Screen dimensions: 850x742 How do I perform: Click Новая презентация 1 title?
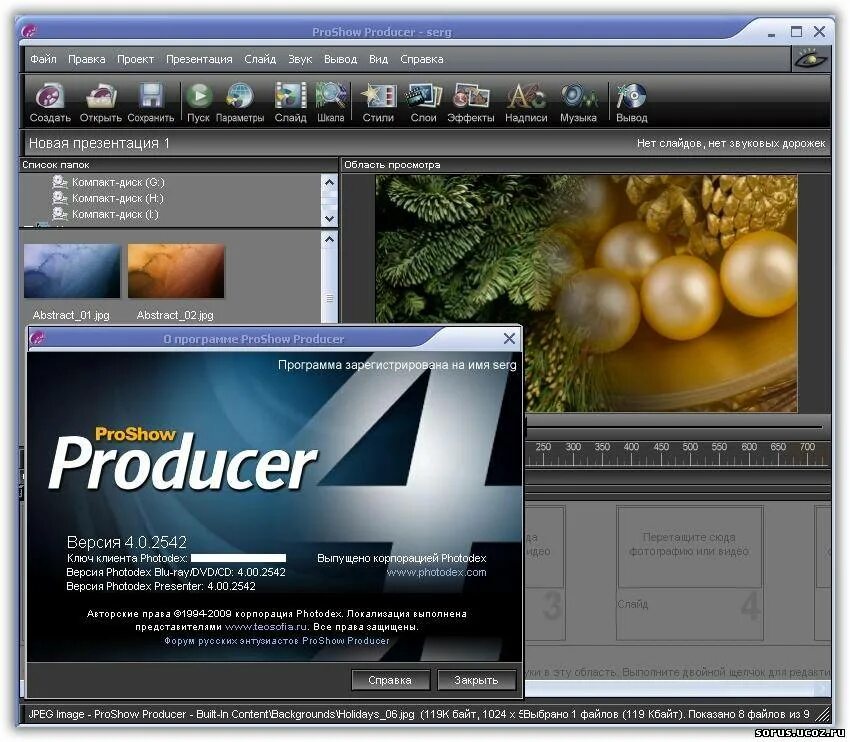pyautogui.click(x=99, y=143)
